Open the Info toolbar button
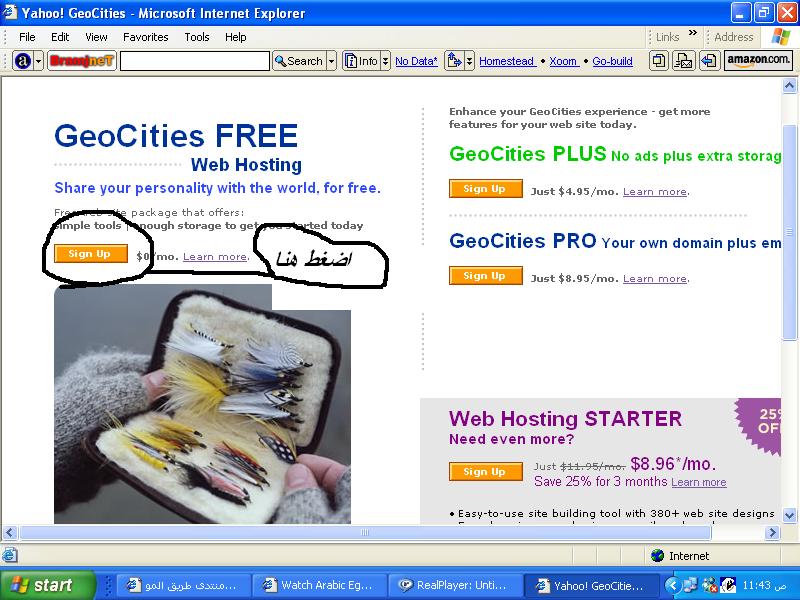 click(362, 61)
